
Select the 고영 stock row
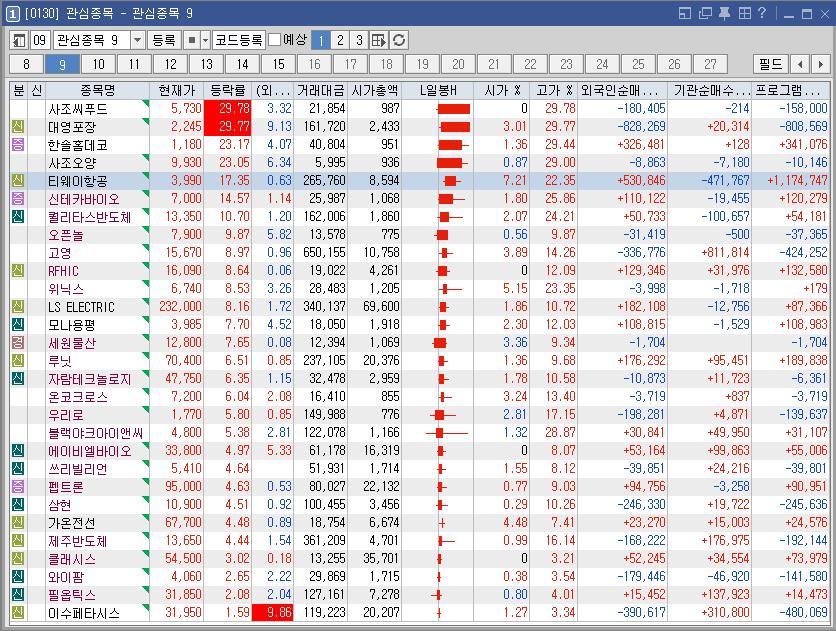pos(419,253)
